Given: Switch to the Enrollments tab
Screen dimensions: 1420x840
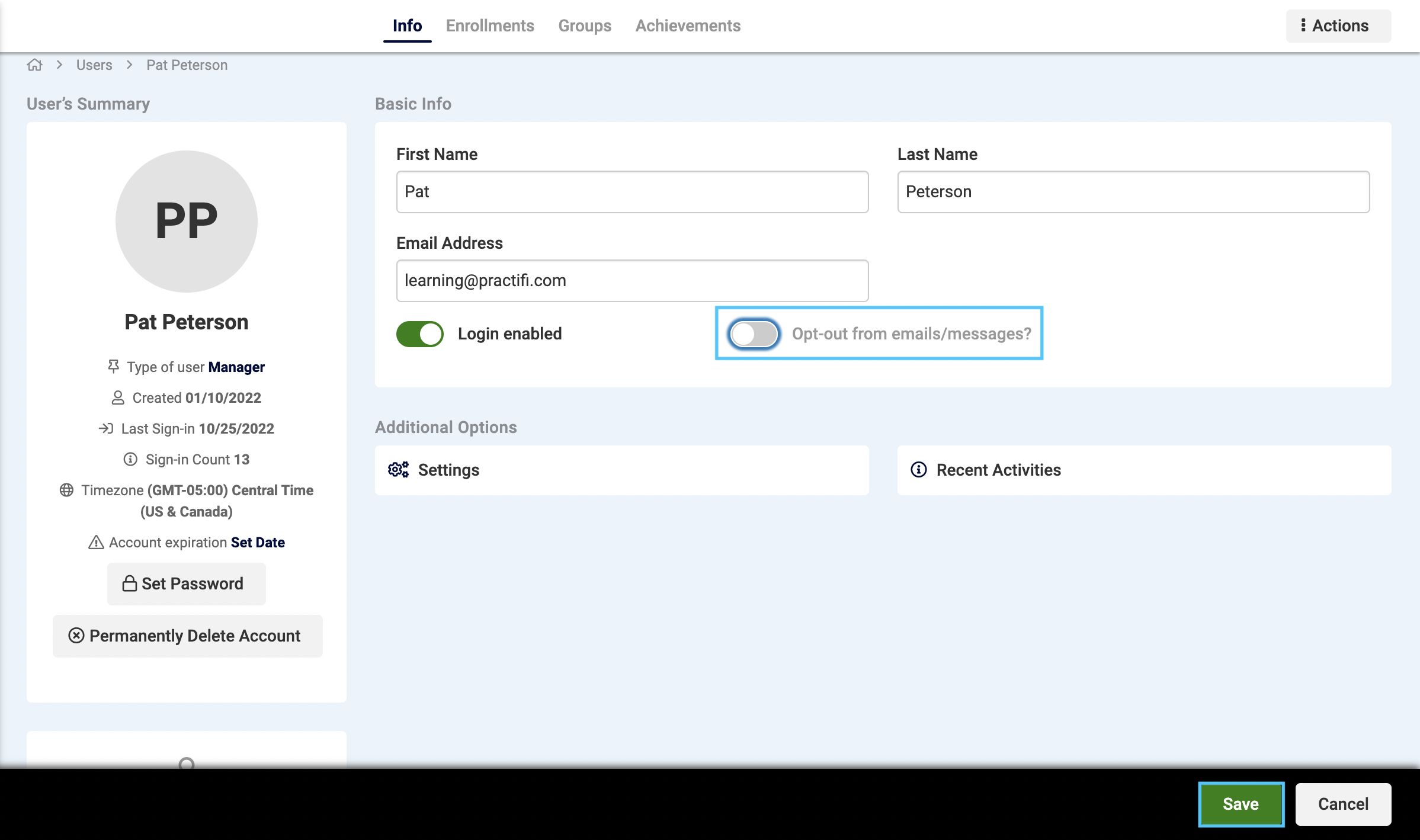Looking at the screenshot, I should [x=490, y=25].
